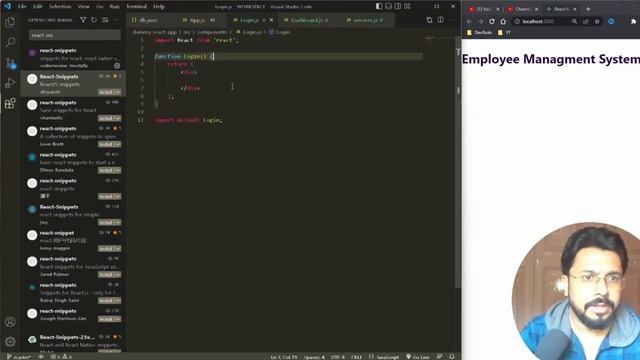This screenshot has width=640, height=360.
Task: Open the Explorer view in activity bar
Action: 10,22
